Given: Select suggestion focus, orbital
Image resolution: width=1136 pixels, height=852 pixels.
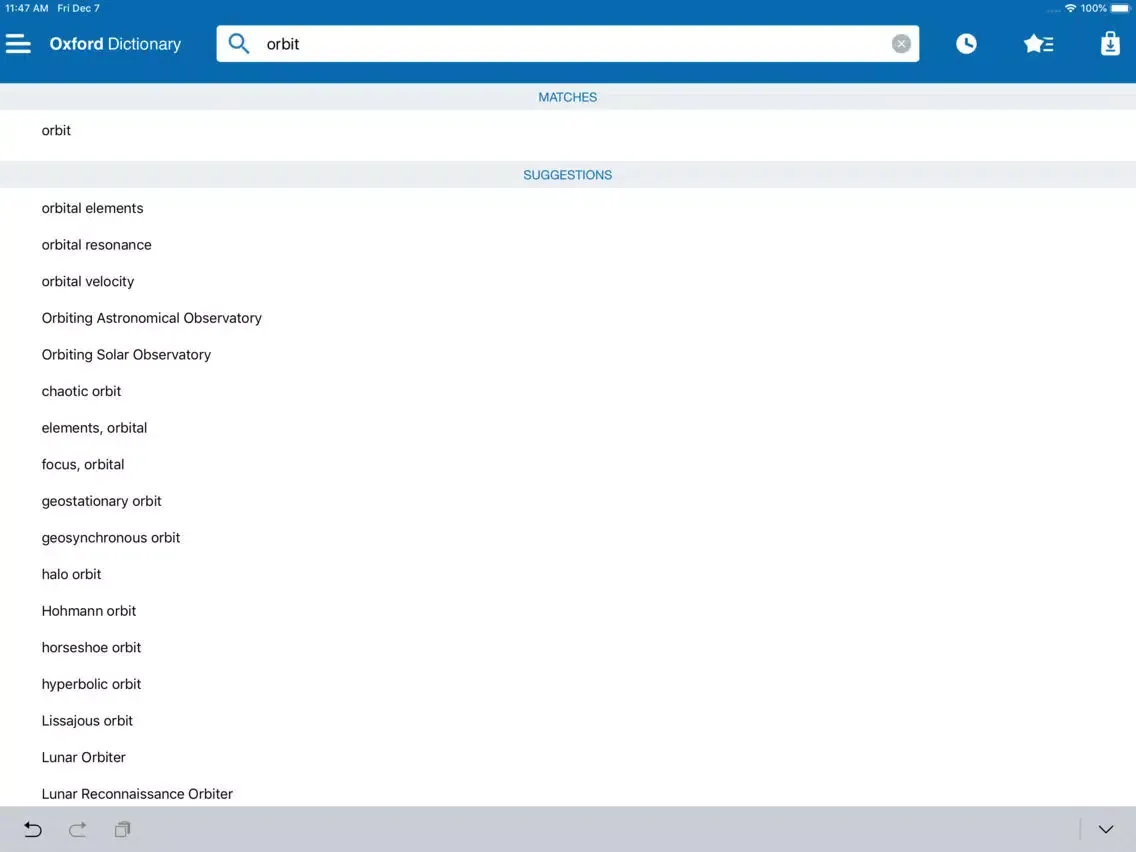Looking at the screenshot, I should pos(83,464).
